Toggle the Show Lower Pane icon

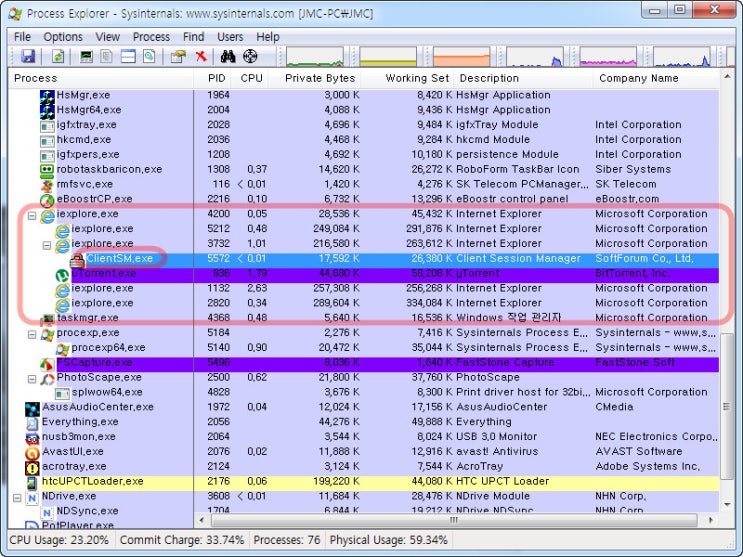(128, 57)
